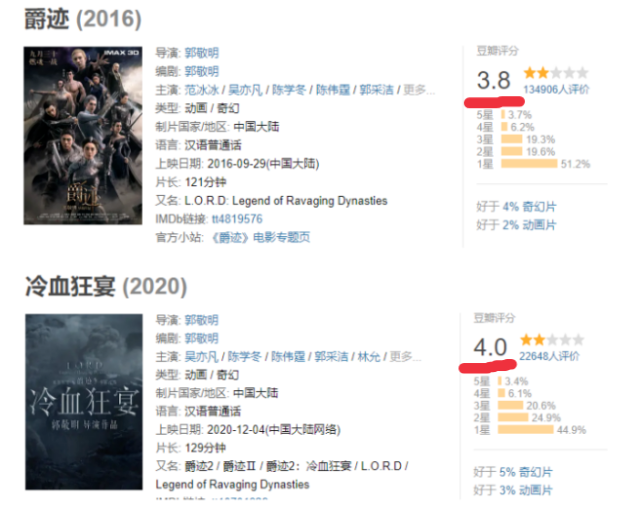Open screenwriter 郭敬明 link under 冷血狂宴

click(202, 338)
